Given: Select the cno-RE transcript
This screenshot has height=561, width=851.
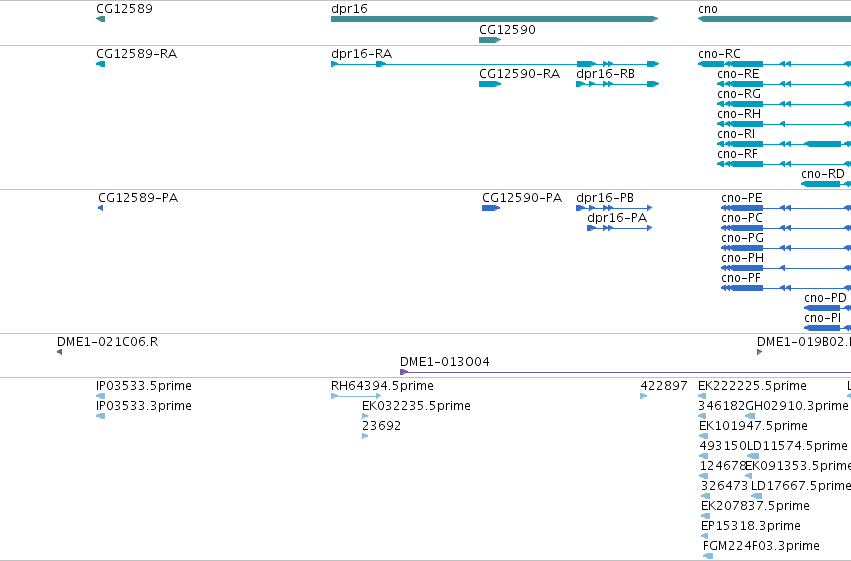Looking at the screenshot, I should tap(784, 84).
